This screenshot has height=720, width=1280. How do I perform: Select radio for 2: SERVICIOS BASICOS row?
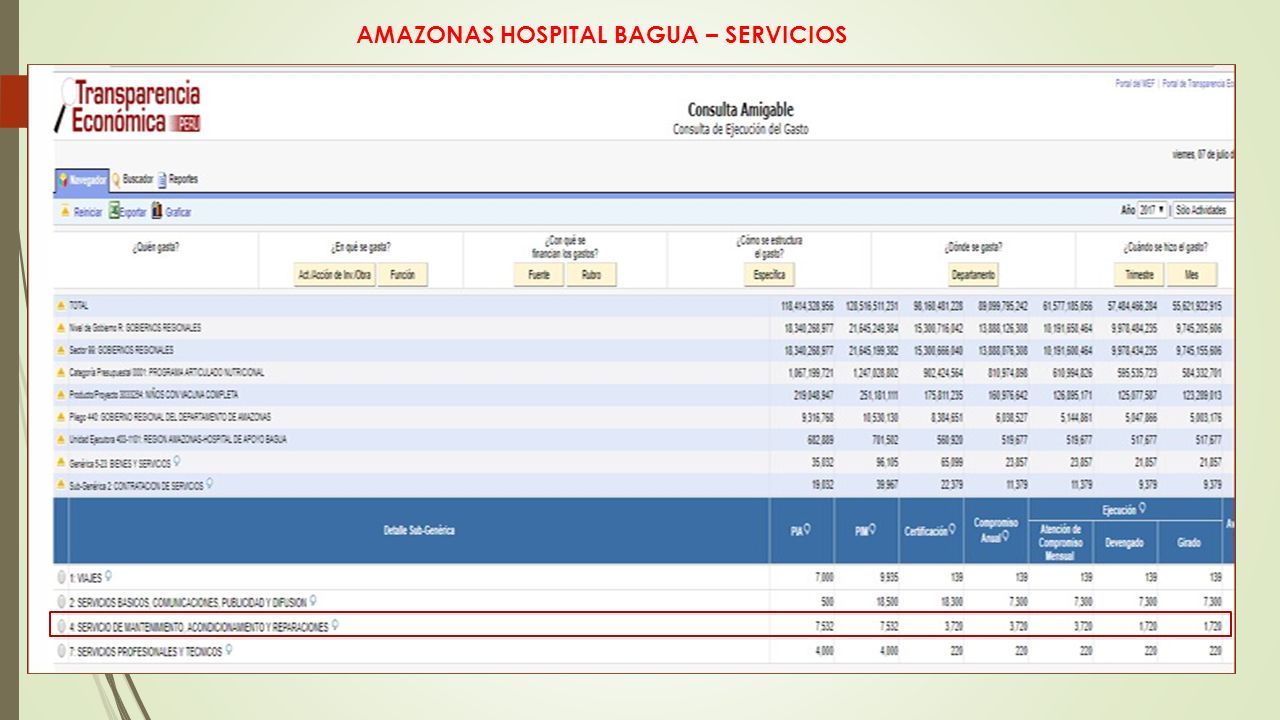click(x=62, y=602)
